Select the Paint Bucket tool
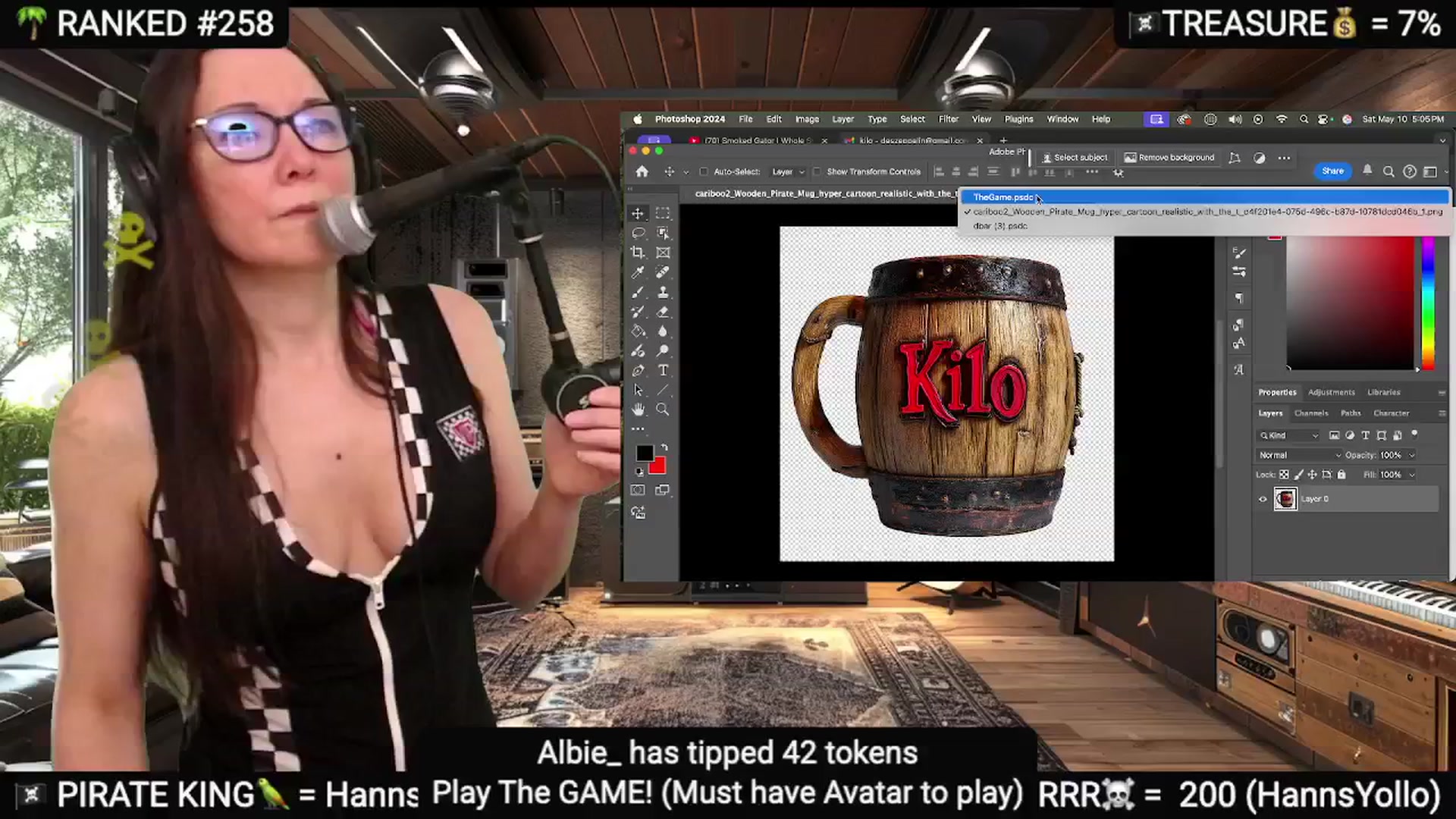The image size is (1456, 819). (638, 331)
